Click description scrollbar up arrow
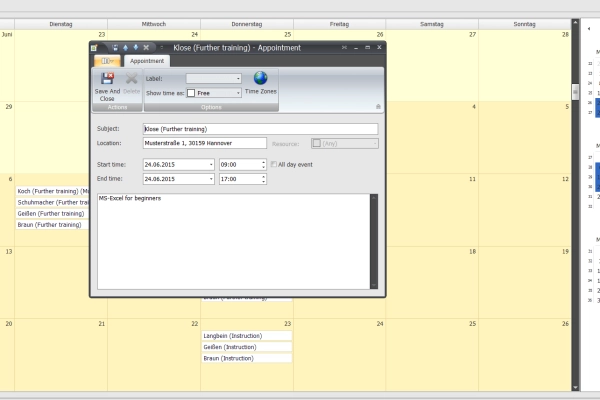600x400 pixels. [374, 198]
